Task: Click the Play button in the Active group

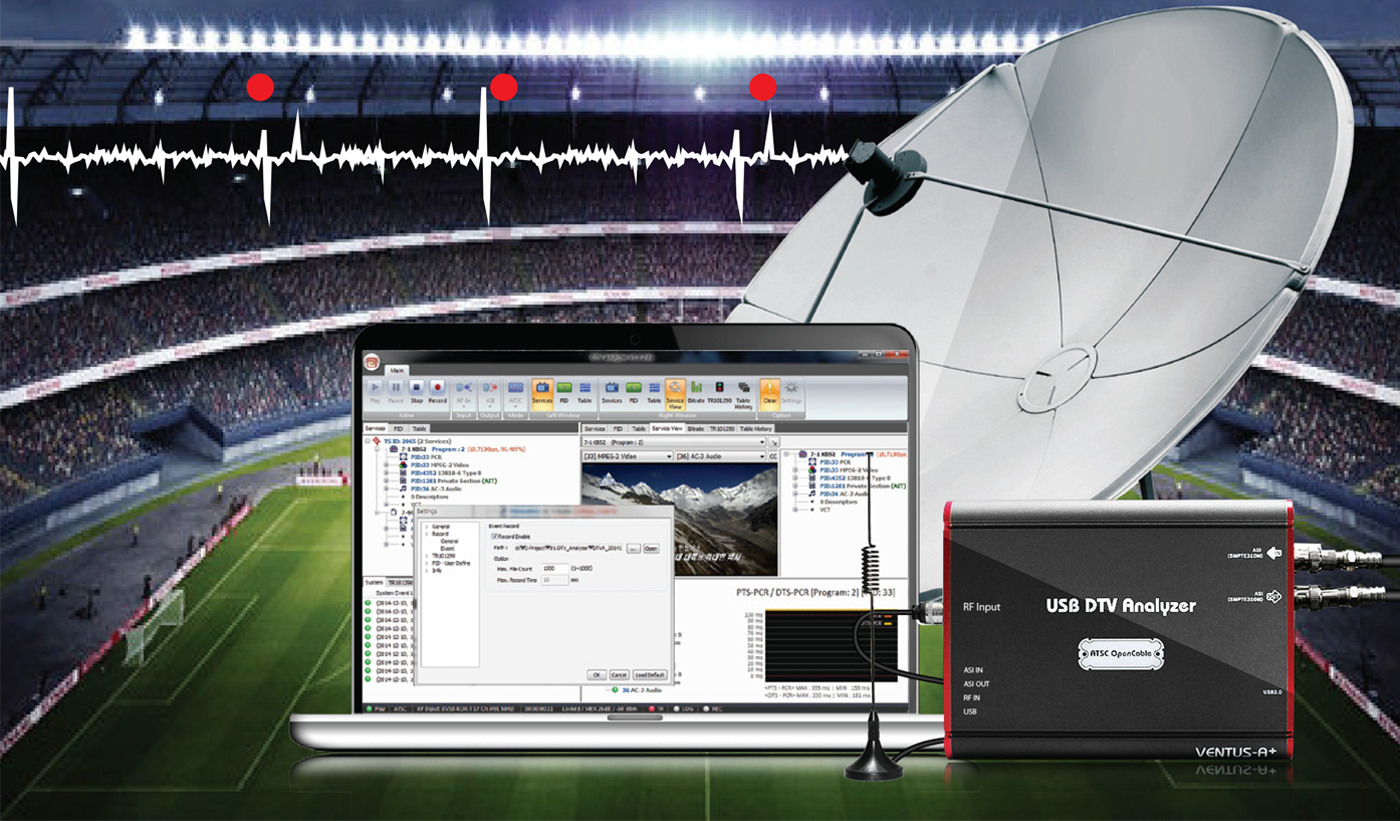Action: pyautogui.click(x=375, y=392)
